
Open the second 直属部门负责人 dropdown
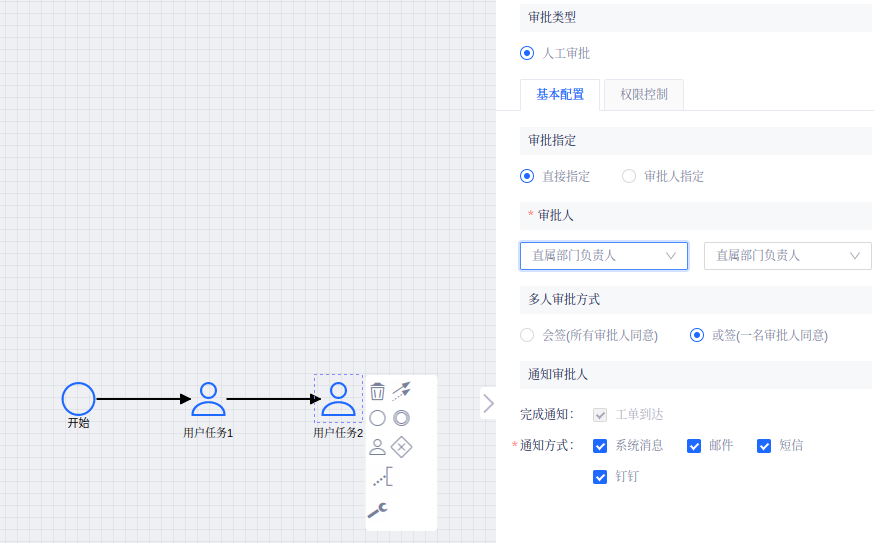(x=787, y=256)
